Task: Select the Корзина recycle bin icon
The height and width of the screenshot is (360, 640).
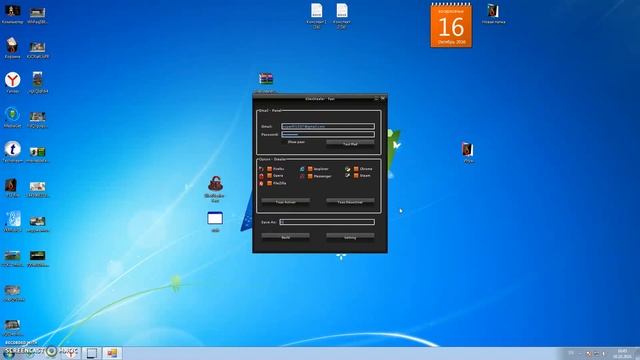Action: [x=12, y=48]
